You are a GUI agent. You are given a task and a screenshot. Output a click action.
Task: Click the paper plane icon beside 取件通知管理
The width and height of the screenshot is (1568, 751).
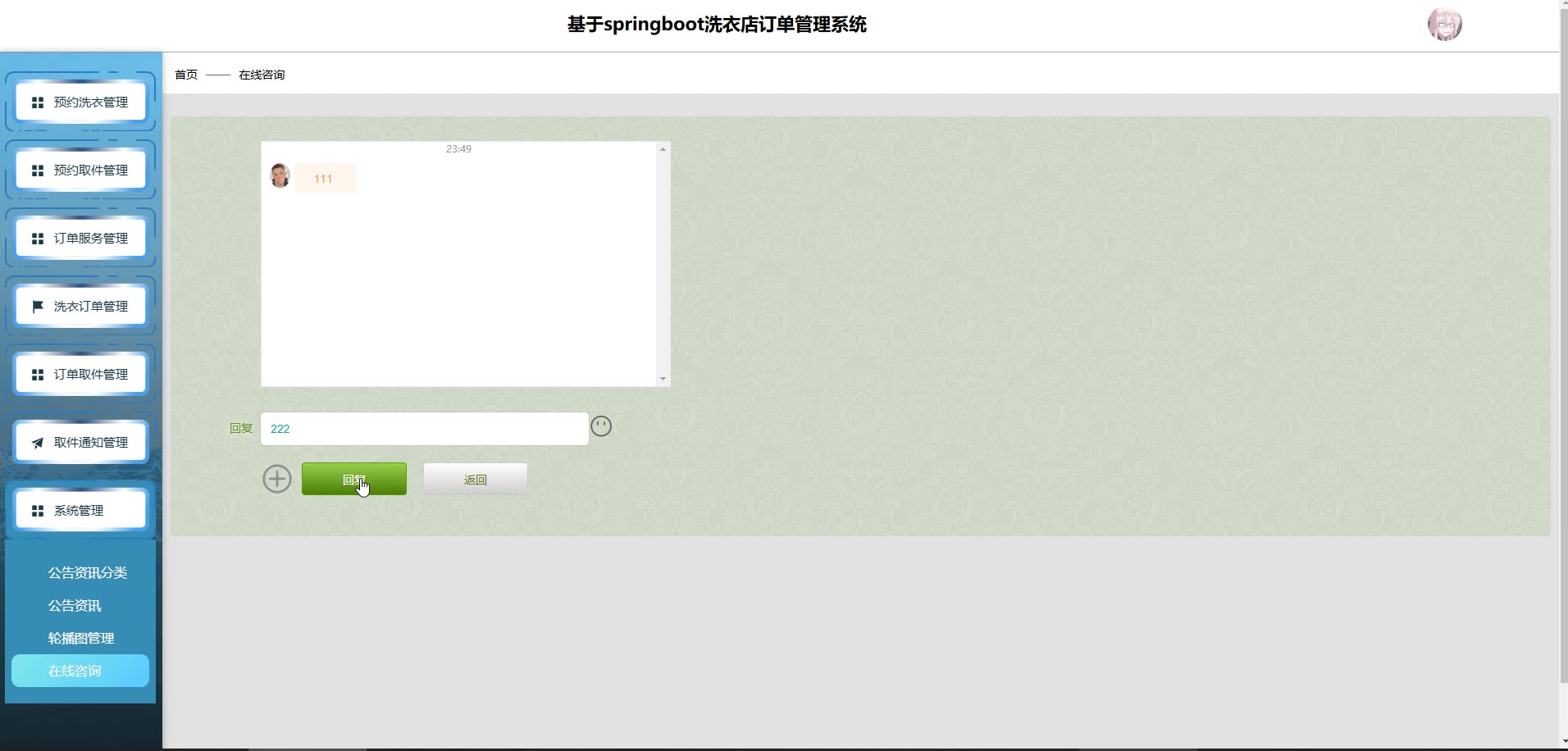38,443
